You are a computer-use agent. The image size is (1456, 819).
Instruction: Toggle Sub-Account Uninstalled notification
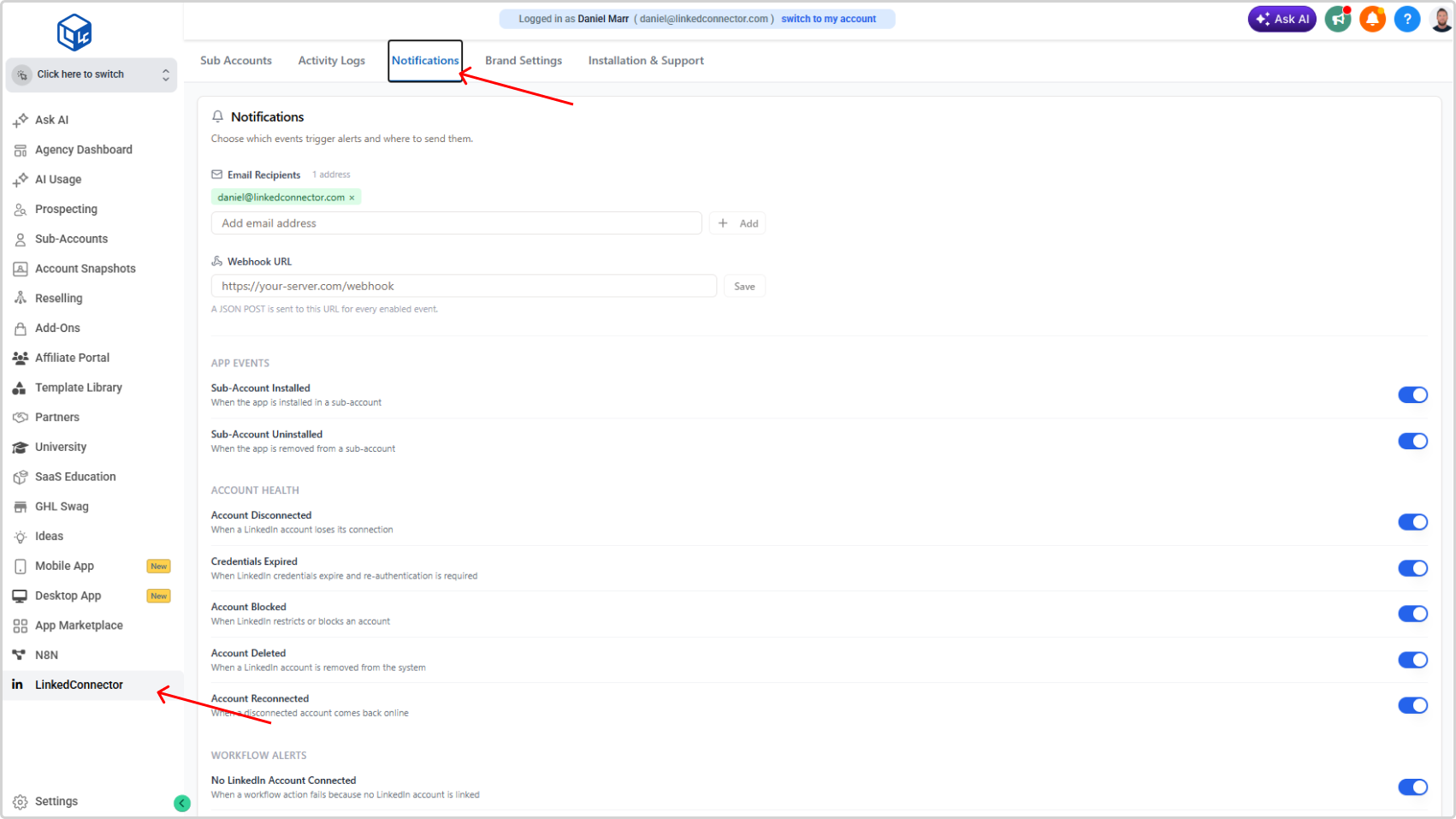[x=1412, y=442]
